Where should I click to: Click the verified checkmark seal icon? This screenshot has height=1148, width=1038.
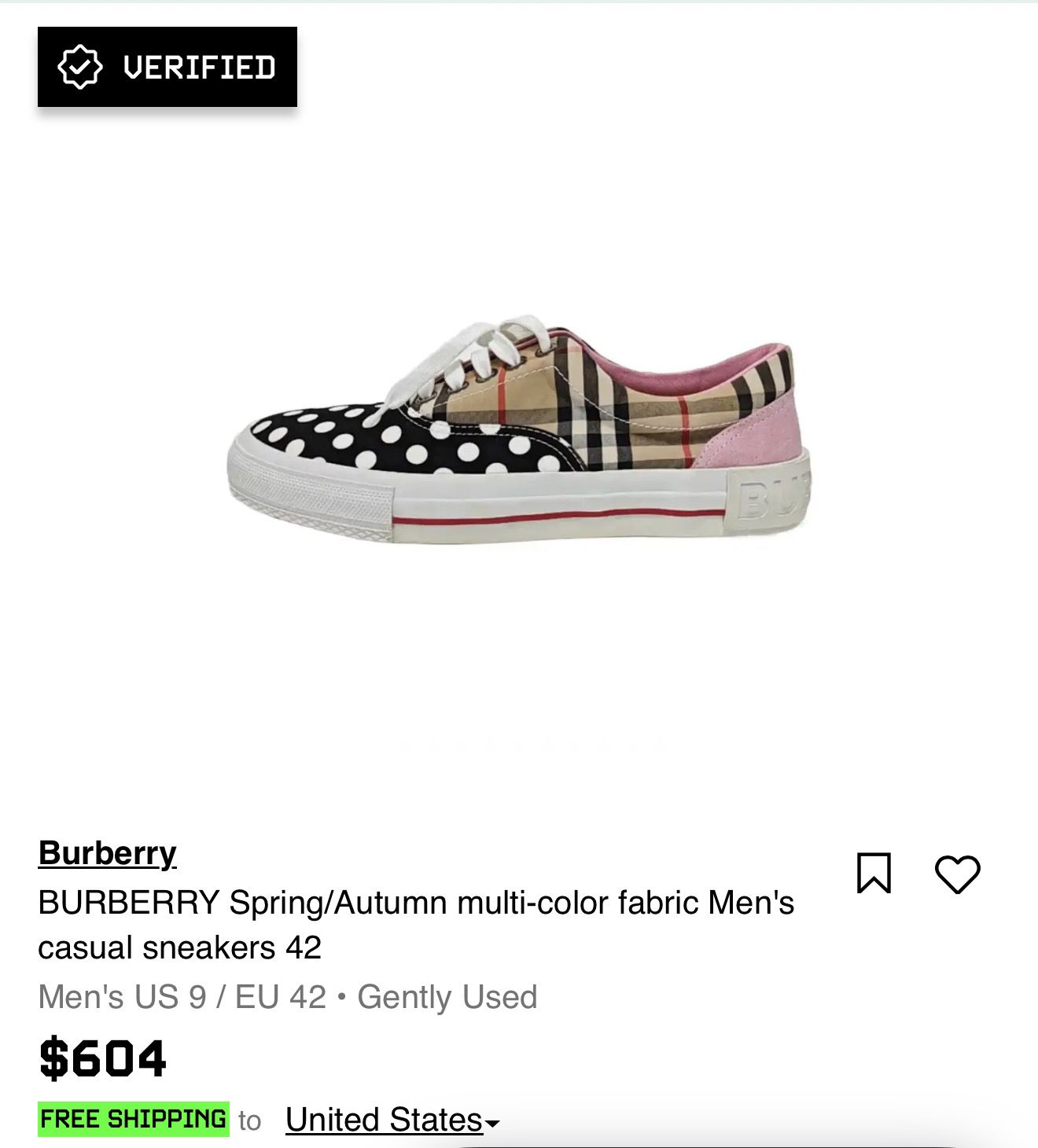pos(80,67)
